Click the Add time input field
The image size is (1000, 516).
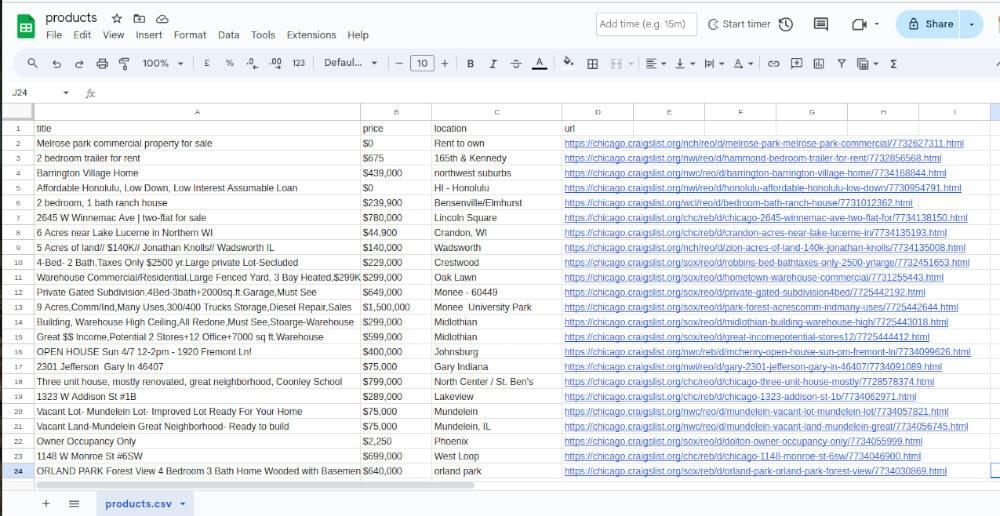pos(646,24)
